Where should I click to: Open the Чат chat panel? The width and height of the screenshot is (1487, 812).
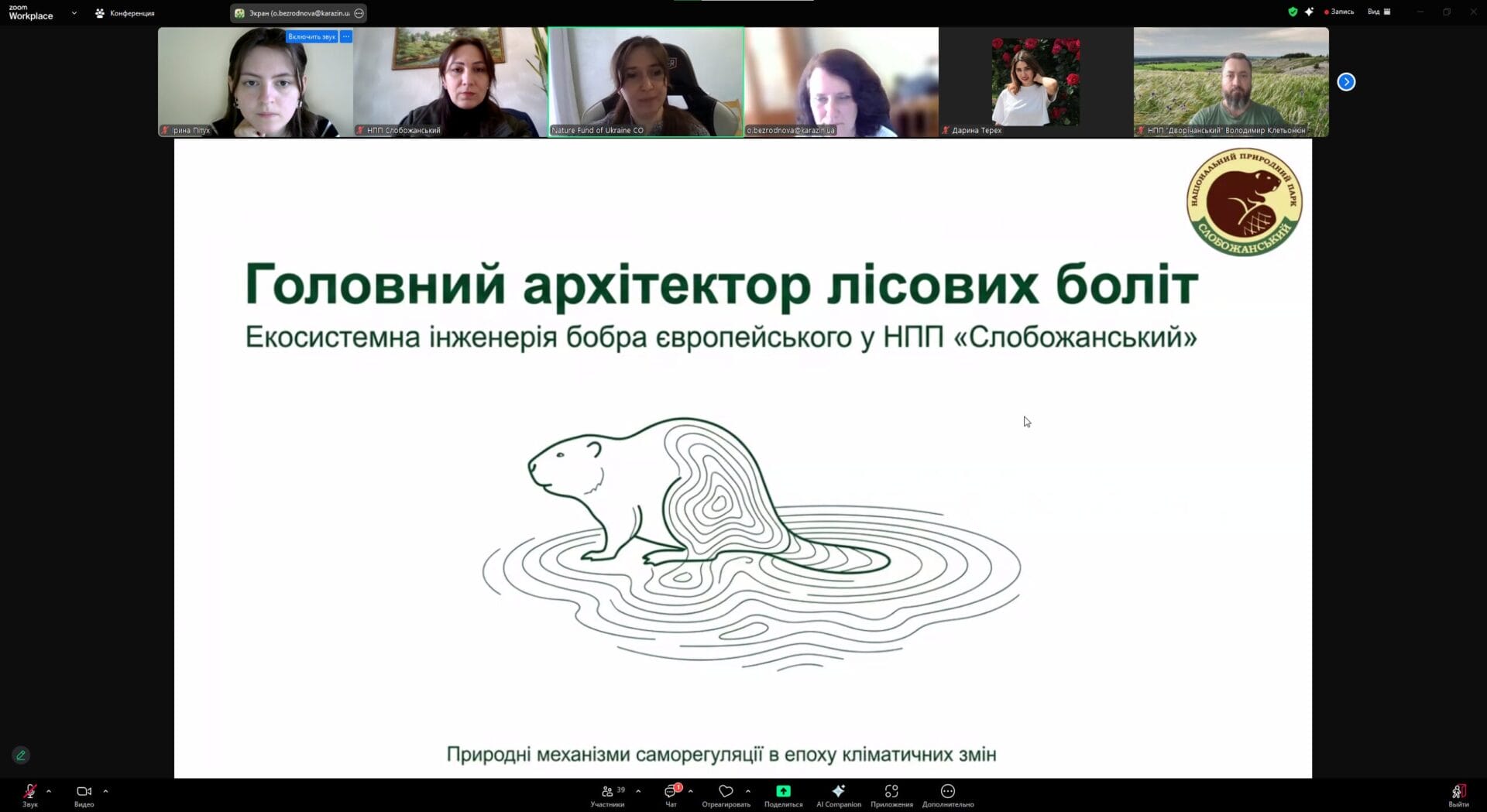click(671, 794)
